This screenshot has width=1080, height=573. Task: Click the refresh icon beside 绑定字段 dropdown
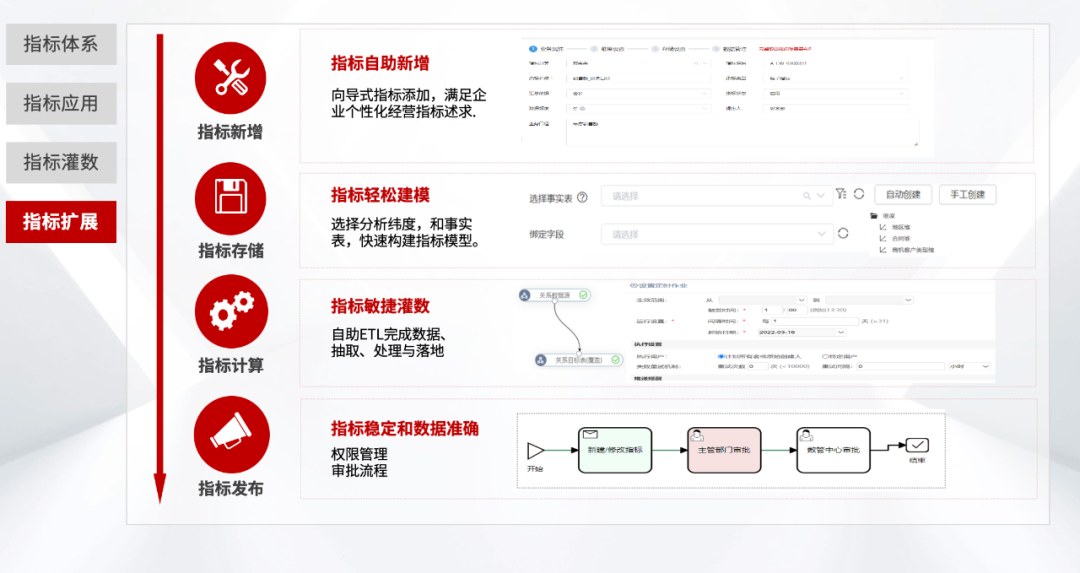point(843,233)
